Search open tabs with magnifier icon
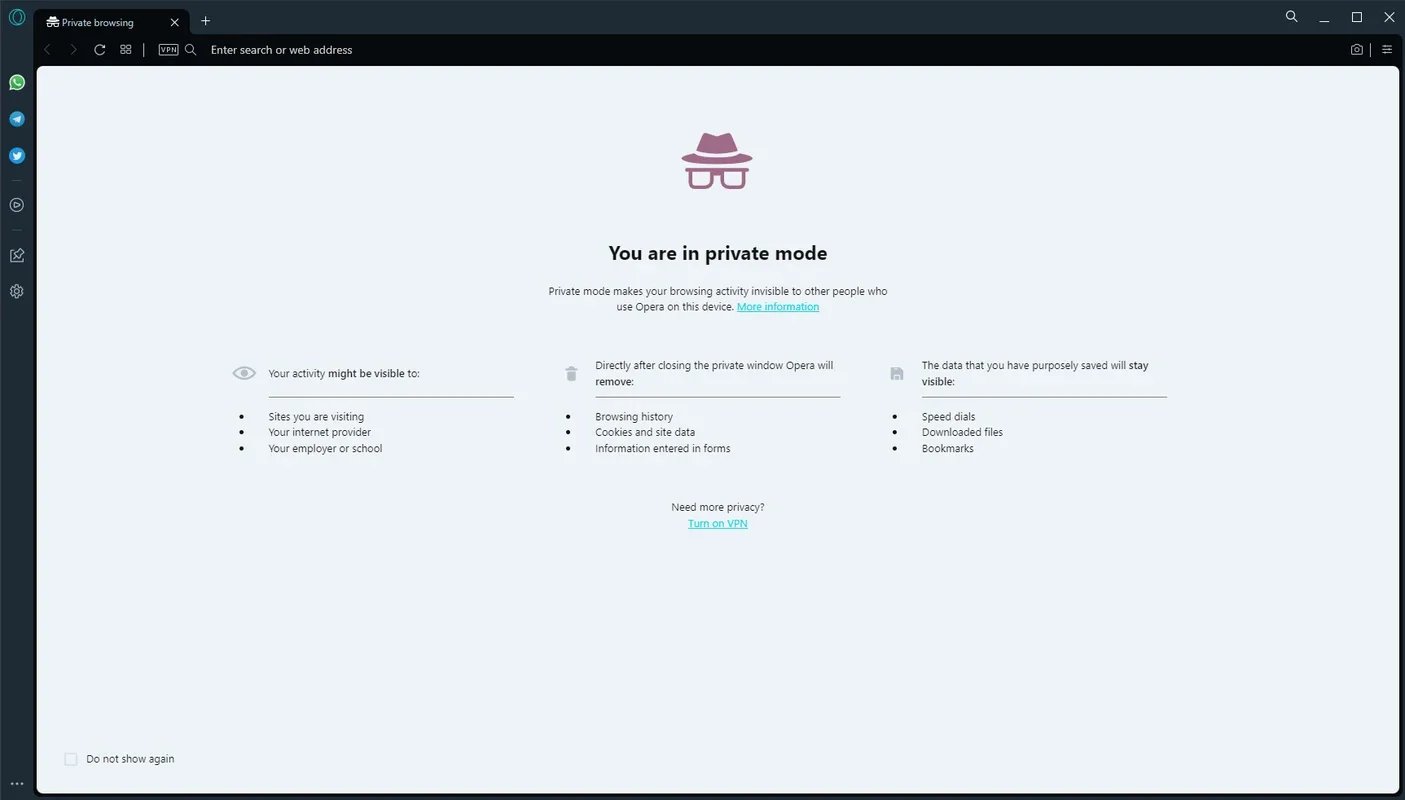 pyautogui.click(x=1292, y=17)
